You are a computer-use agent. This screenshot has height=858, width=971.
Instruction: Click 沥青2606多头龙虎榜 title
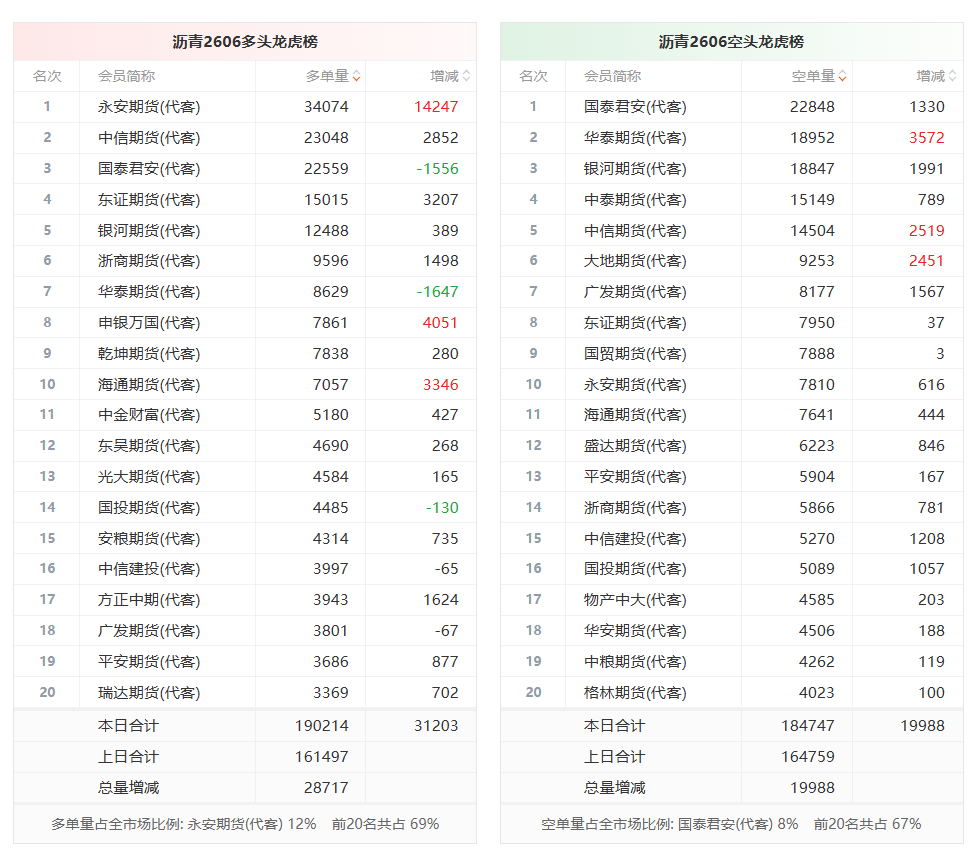pos(245,41)
